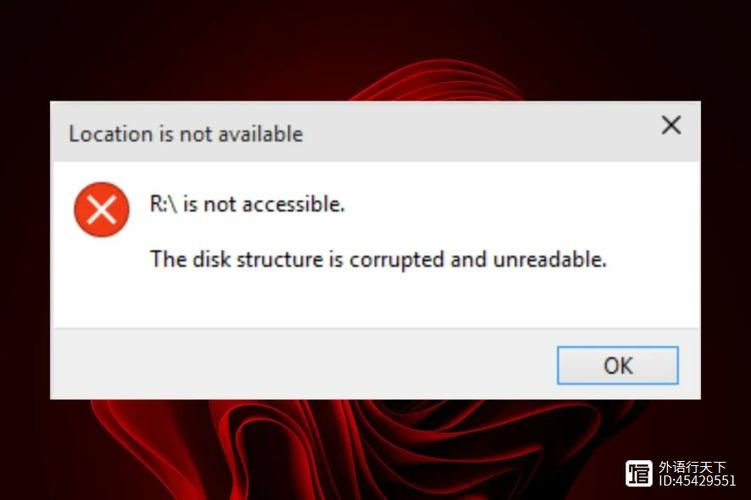
Task: Click the 'R:\' drive path text
Action: tap(163, 205)
